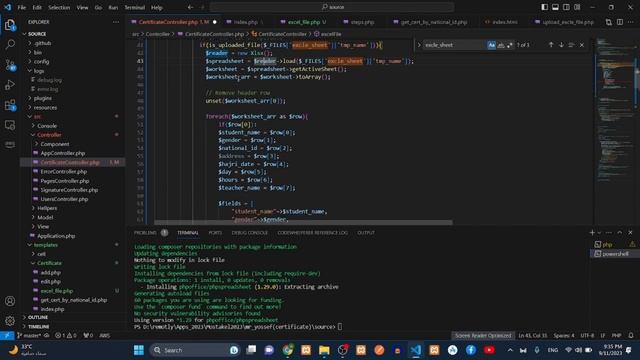Viewport: 640px width, 360px height.
Task: Switch to the DEBUG CONSOLE panel tab
Action: [x=249, y=233]
